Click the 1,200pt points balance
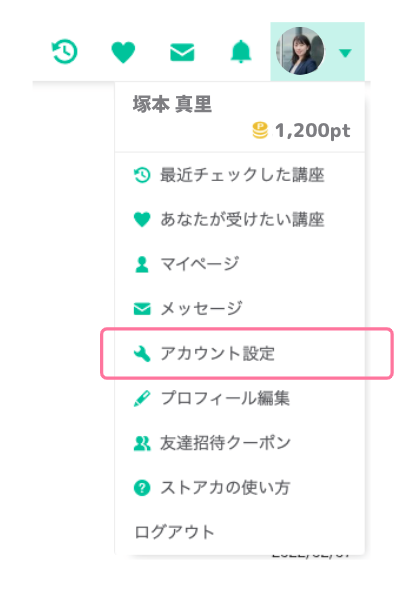The height and width of the screenshot is (589, 412). 312,131
